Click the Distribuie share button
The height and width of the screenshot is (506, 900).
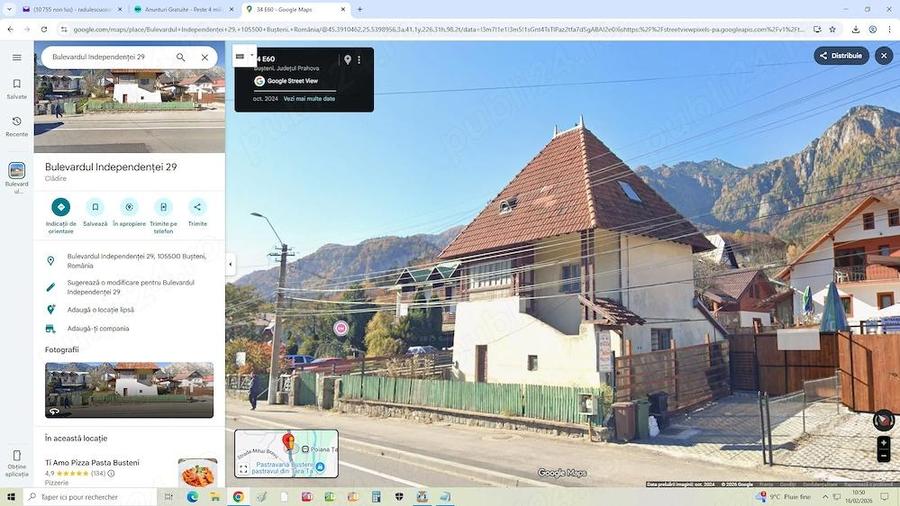(841, 56)
